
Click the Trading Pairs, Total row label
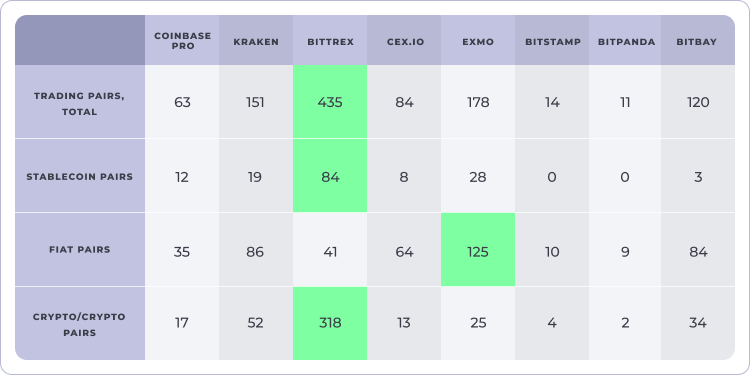(80, 102)
